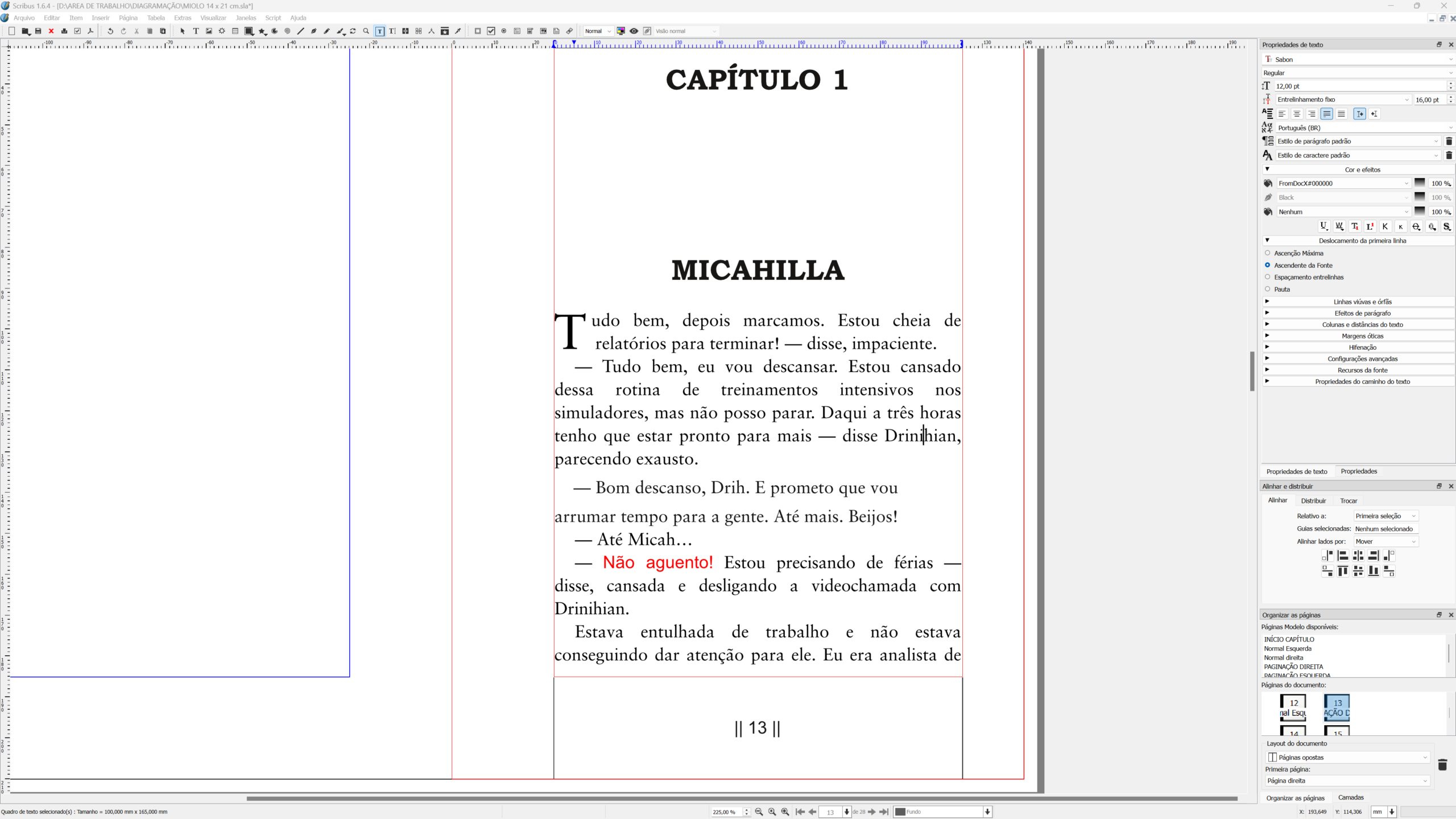Switch to the Camadas tab

click(x=1351, y=797)
